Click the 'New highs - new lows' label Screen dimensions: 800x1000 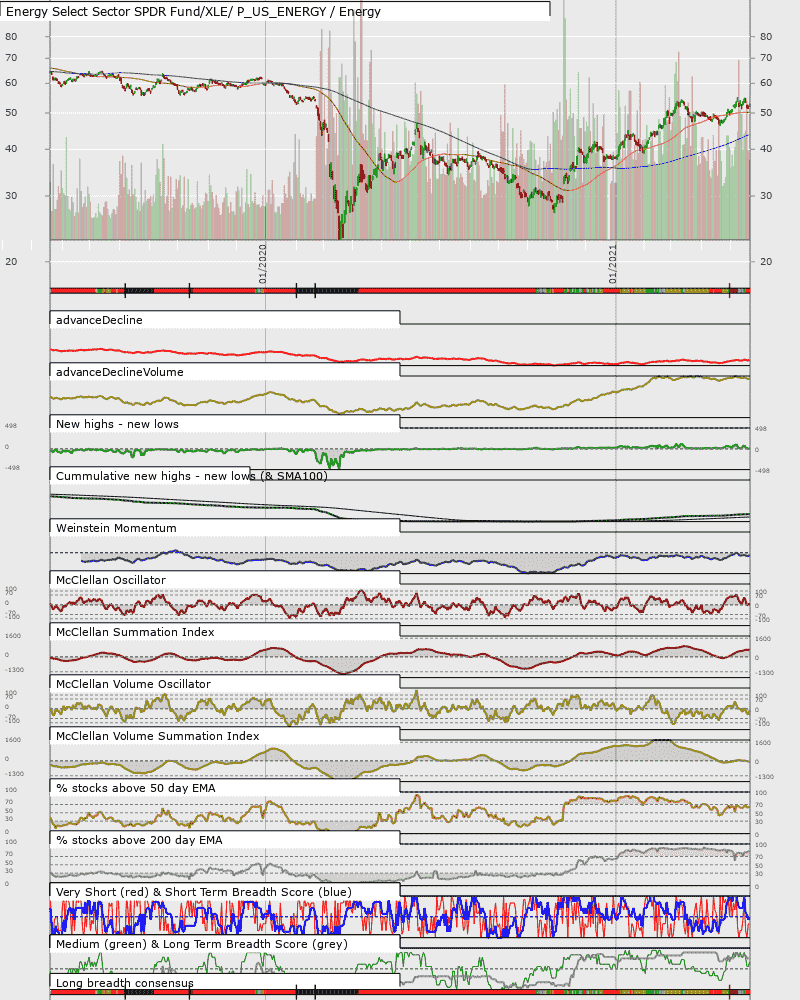pyautogui.click(x=117, y=424)
